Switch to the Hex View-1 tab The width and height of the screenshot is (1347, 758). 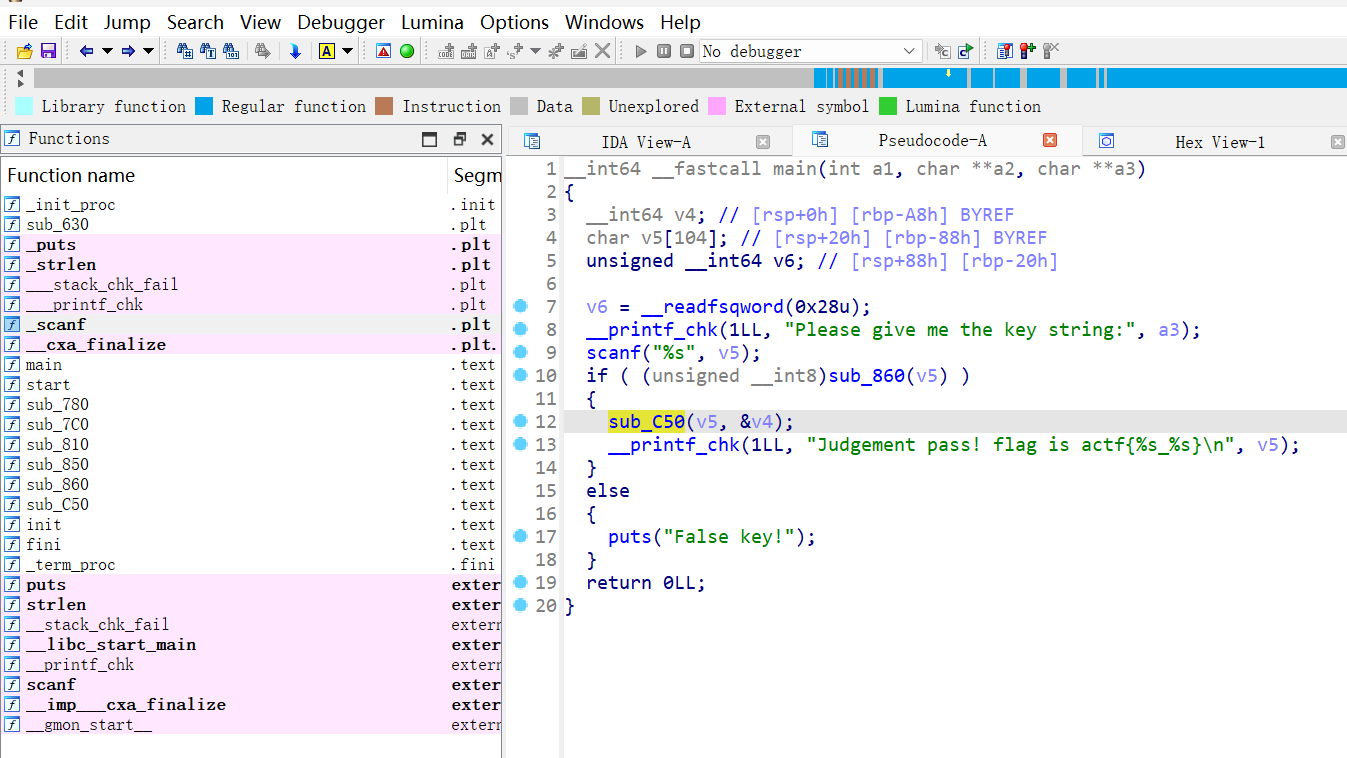pyautogui.click(x=1219, y=142)
